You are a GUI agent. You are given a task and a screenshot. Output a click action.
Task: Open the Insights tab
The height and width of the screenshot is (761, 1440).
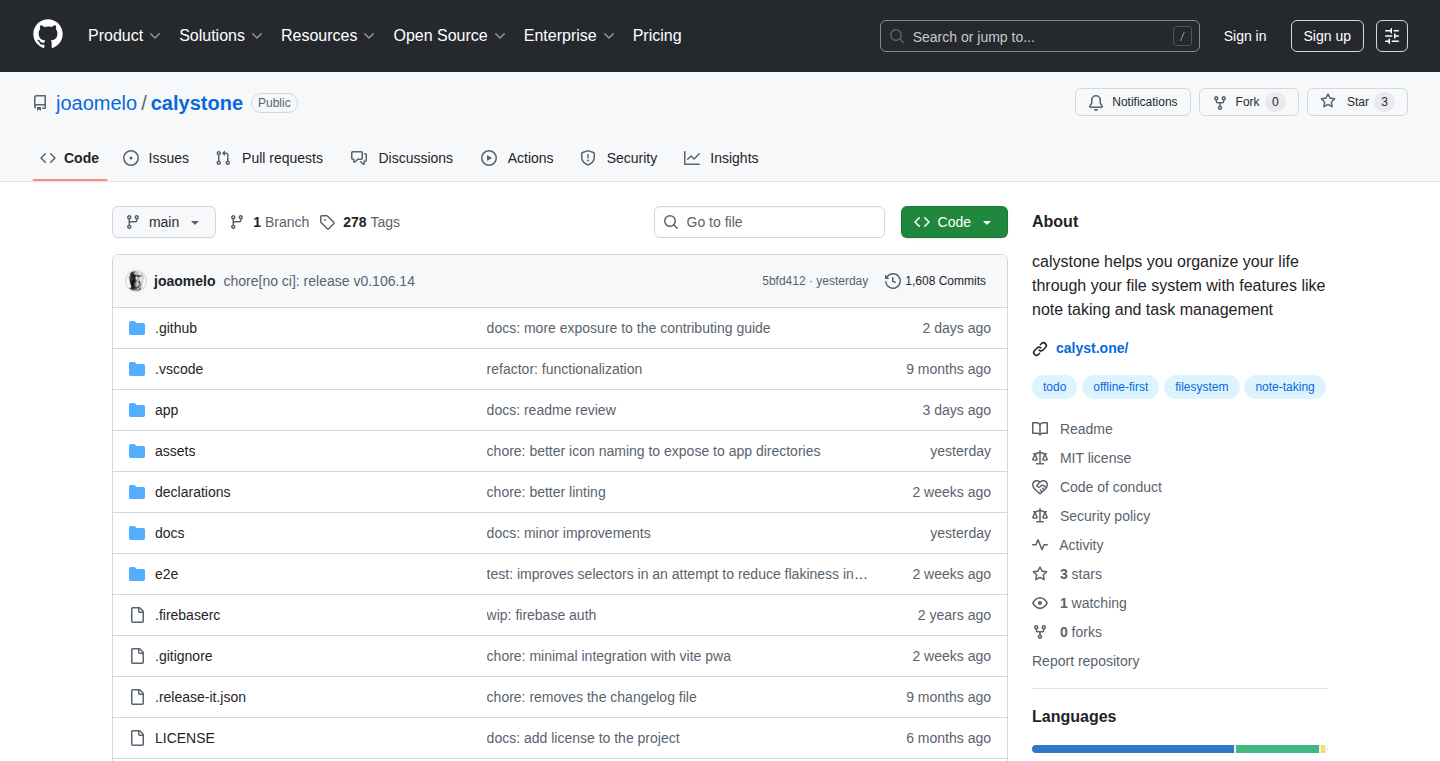tap(721, 158)
